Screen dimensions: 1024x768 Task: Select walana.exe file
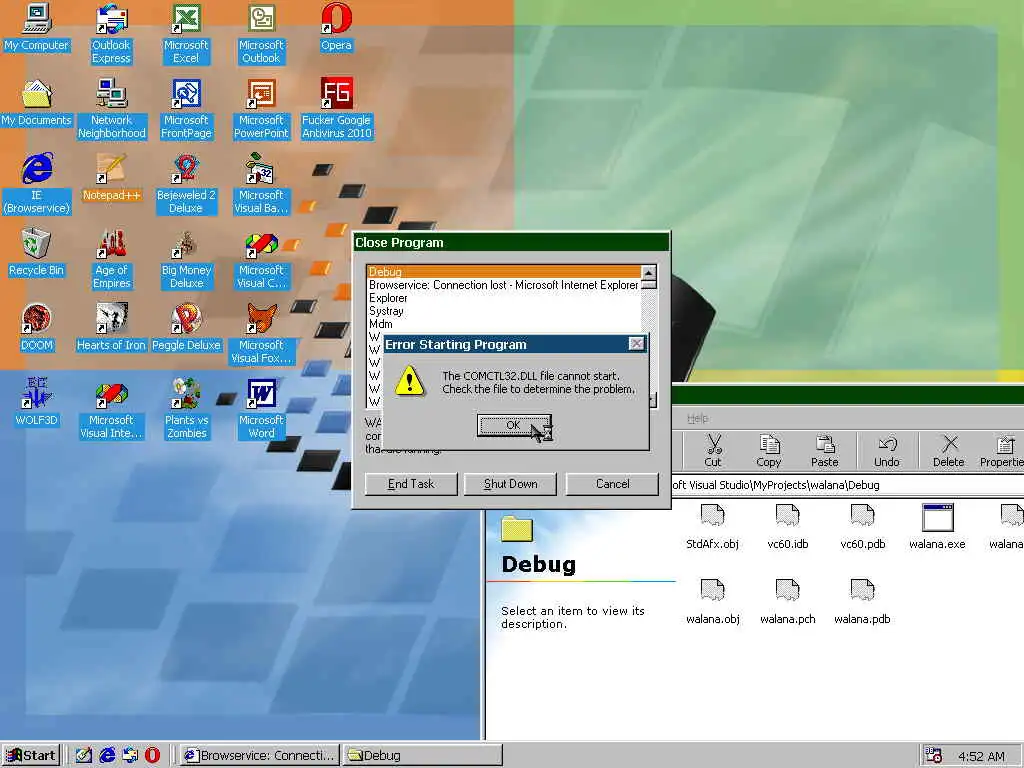click(937, 528)
